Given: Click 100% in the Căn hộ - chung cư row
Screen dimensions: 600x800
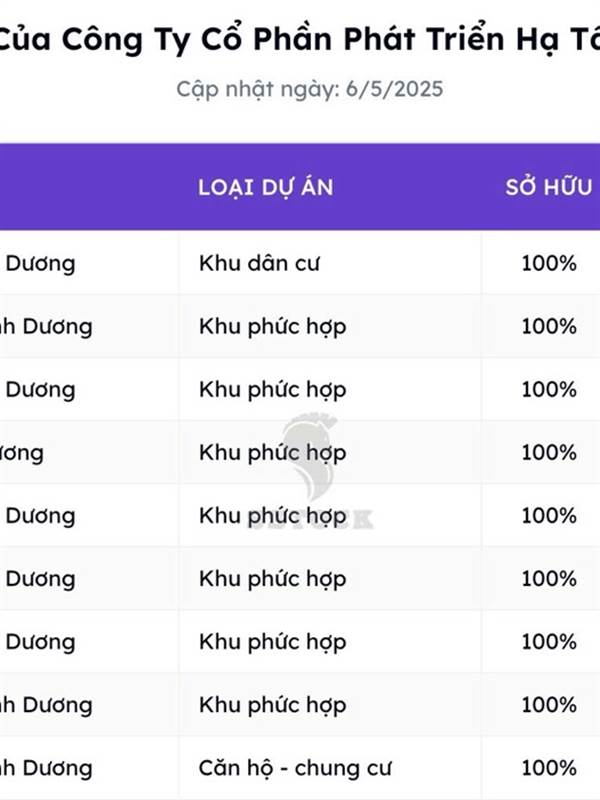Looking at the screenshot, I should click(549, 768).
